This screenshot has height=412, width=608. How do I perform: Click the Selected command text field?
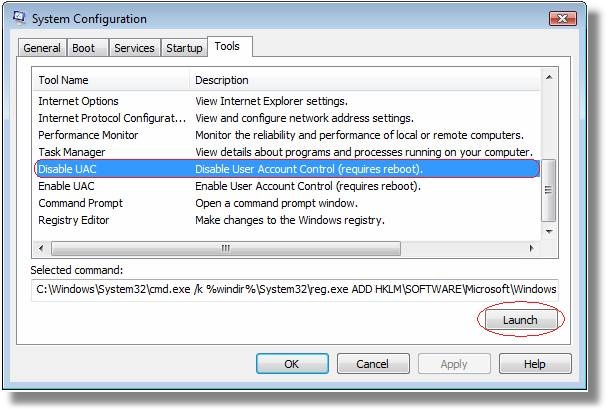tap(295, 290)
